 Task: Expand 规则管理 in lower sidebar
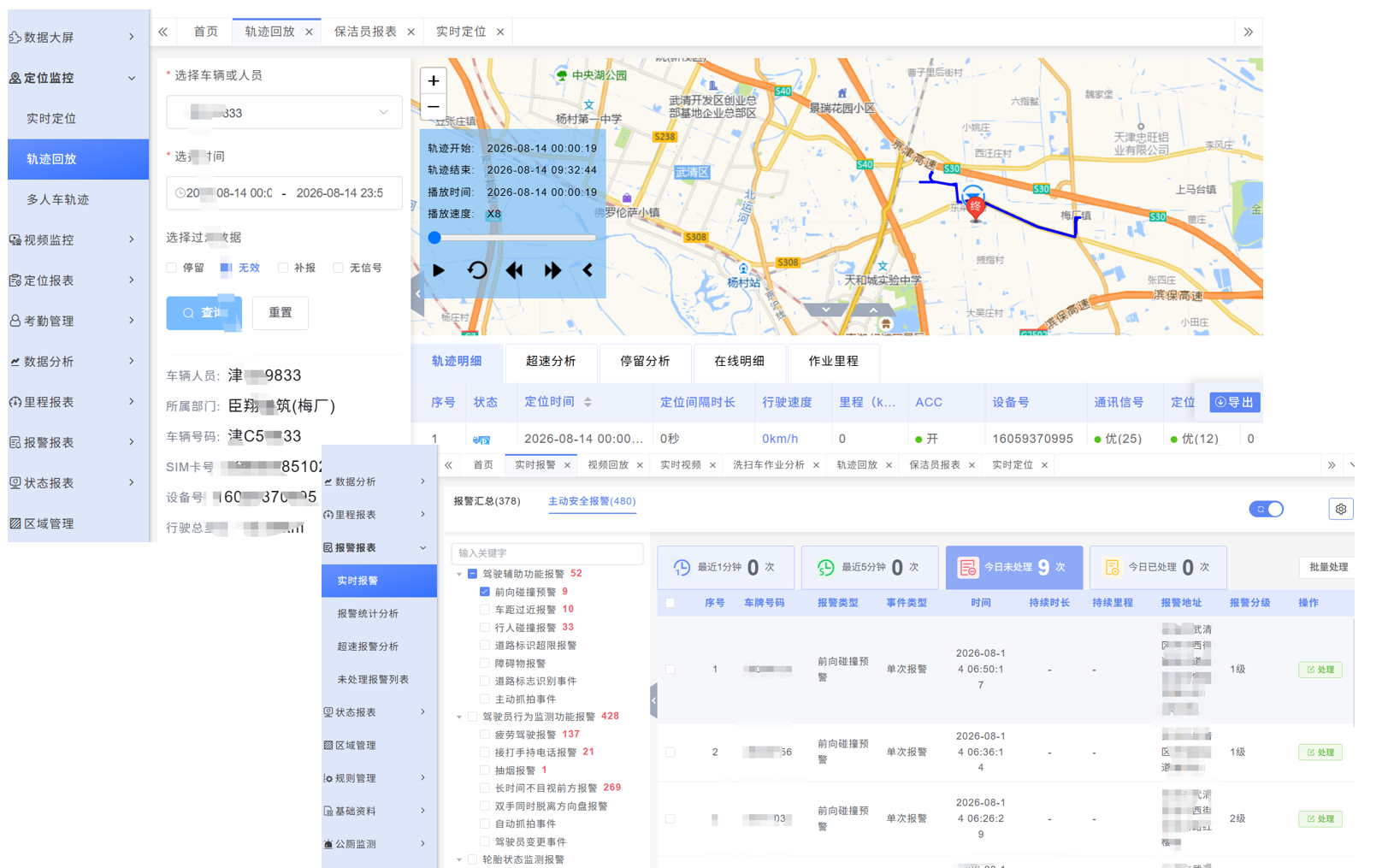click(x=379, y=778)
